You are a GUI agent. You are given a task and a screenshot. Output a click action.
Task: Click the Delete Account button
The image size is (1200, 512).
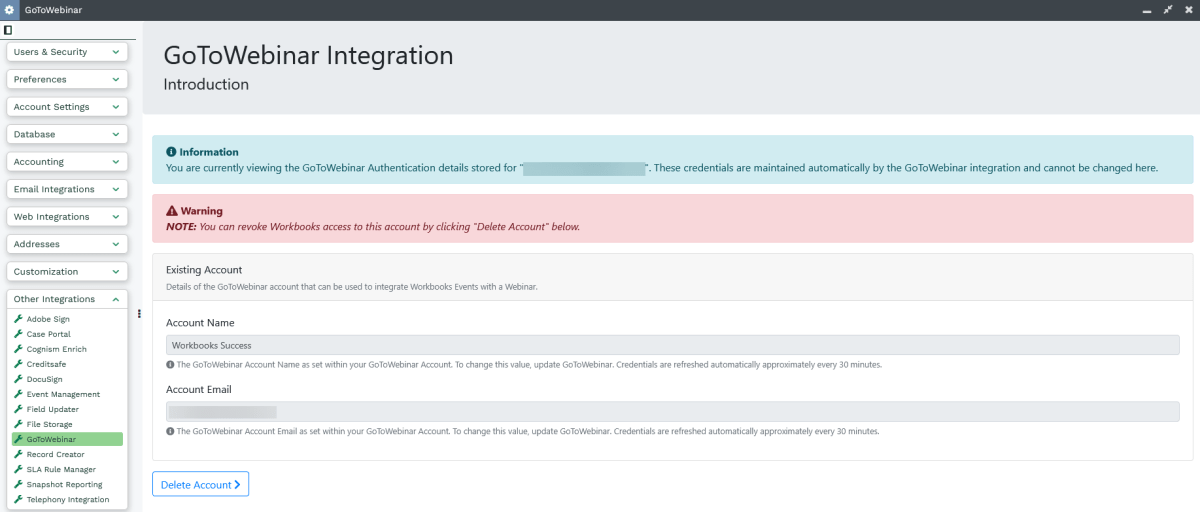click(x=200, y=484)
